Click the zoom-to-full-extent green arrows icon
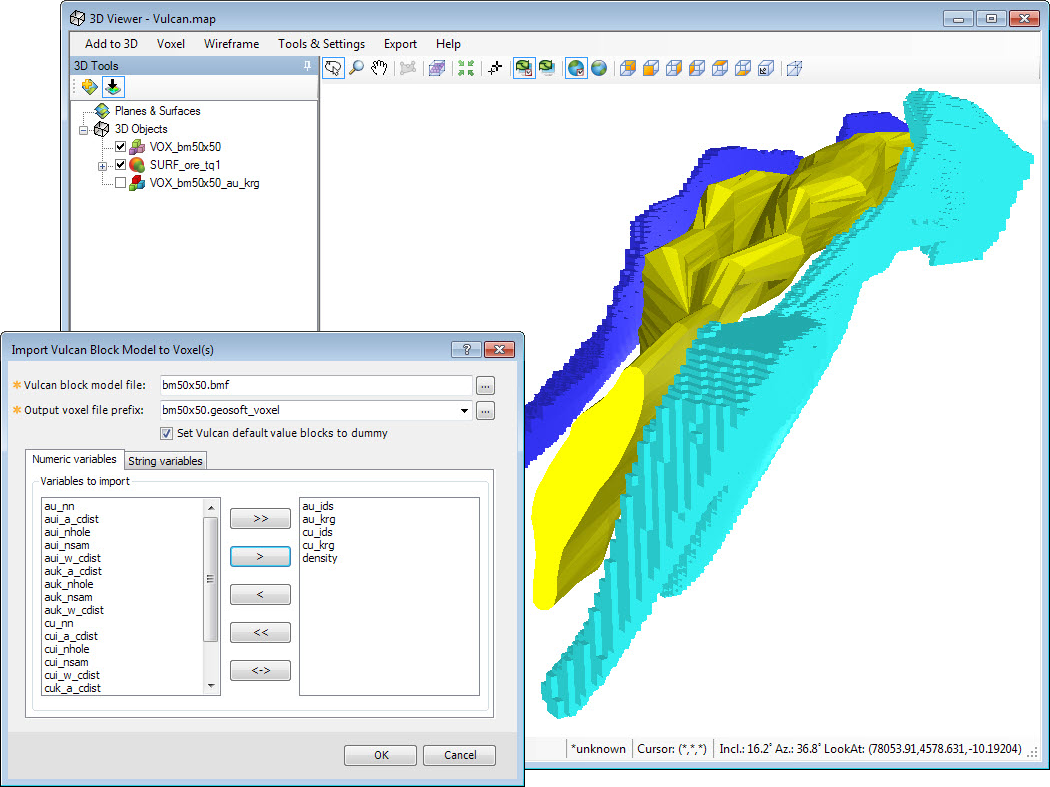The image size is (1050, 787). [x=465, y=68]
